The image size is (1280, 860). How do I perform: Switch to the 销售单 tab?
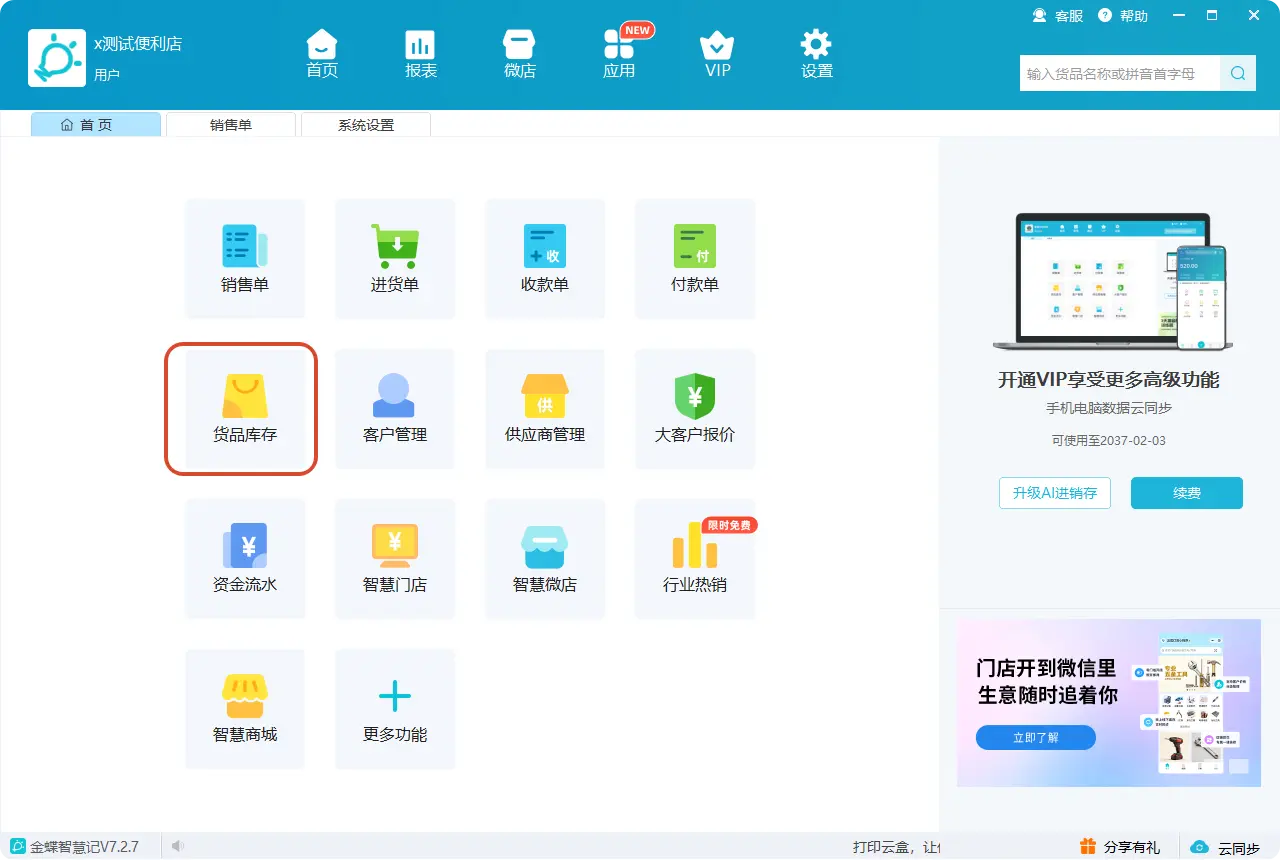(x=231, y=125)
